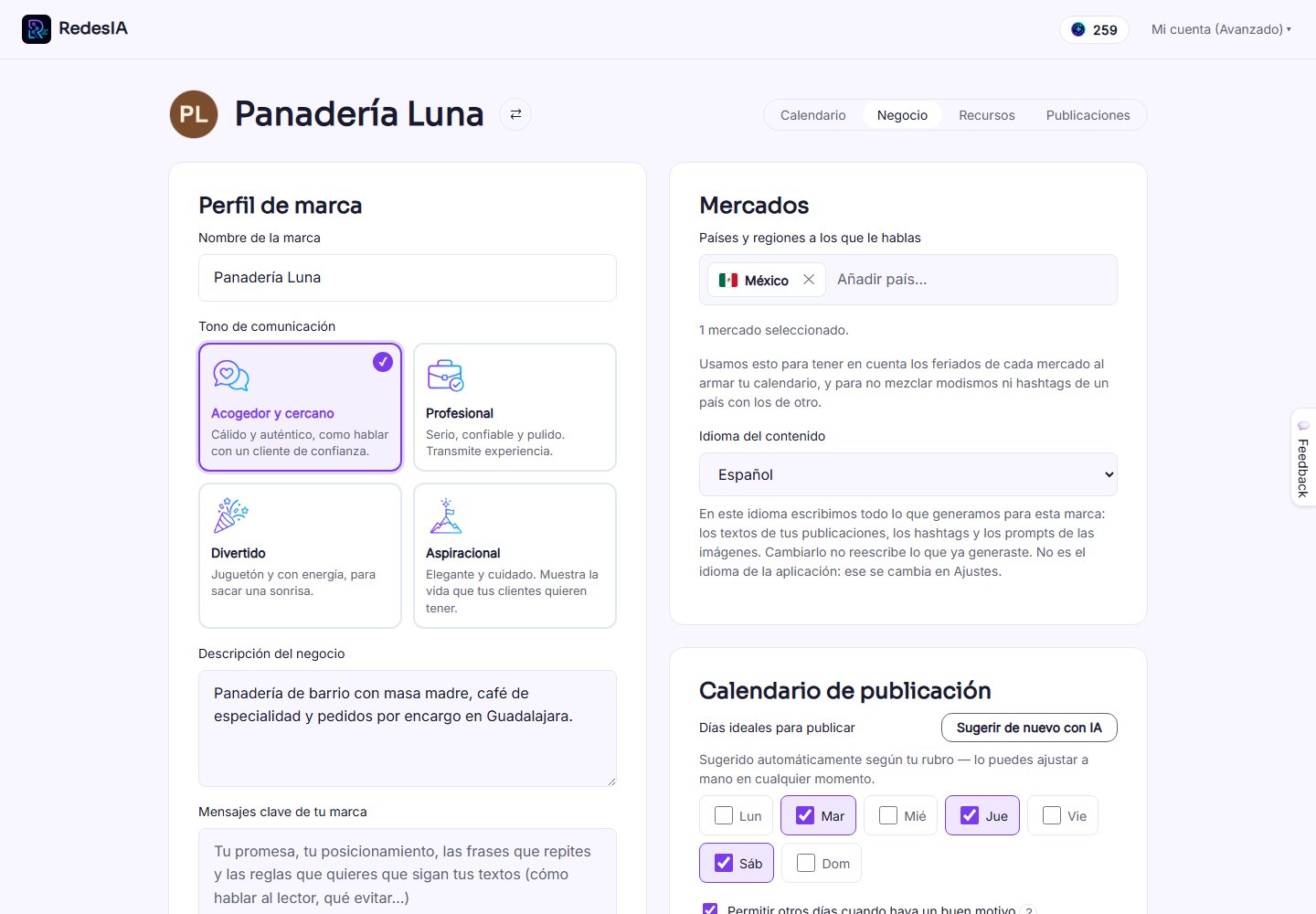This screenshot has width=1316, height=914.
Task: Click the Divertido party popper icon
Action: [x=230, y=515]
